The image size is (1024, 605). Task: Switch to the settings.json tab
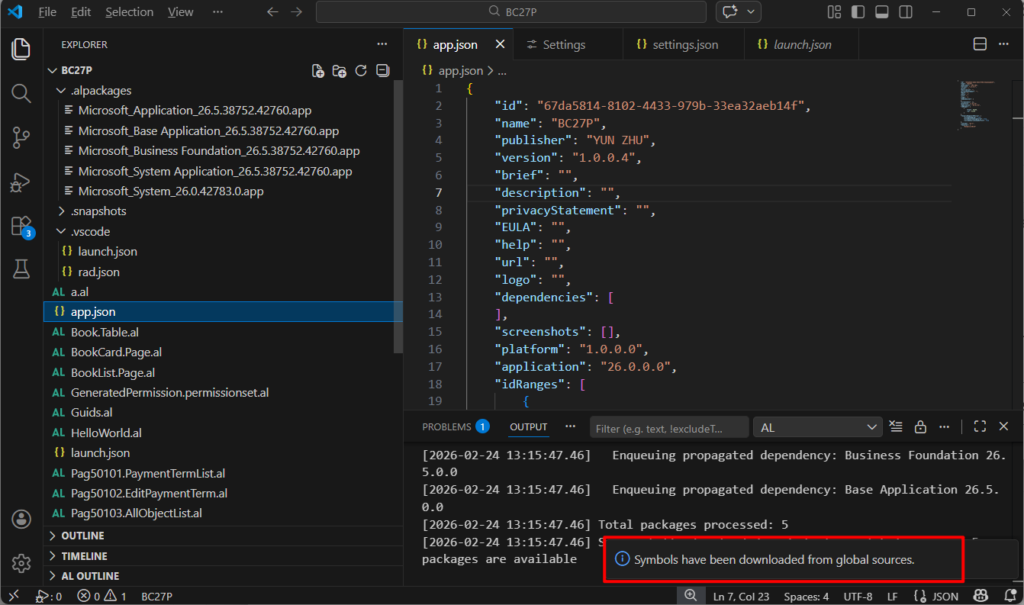pos(684,45)
